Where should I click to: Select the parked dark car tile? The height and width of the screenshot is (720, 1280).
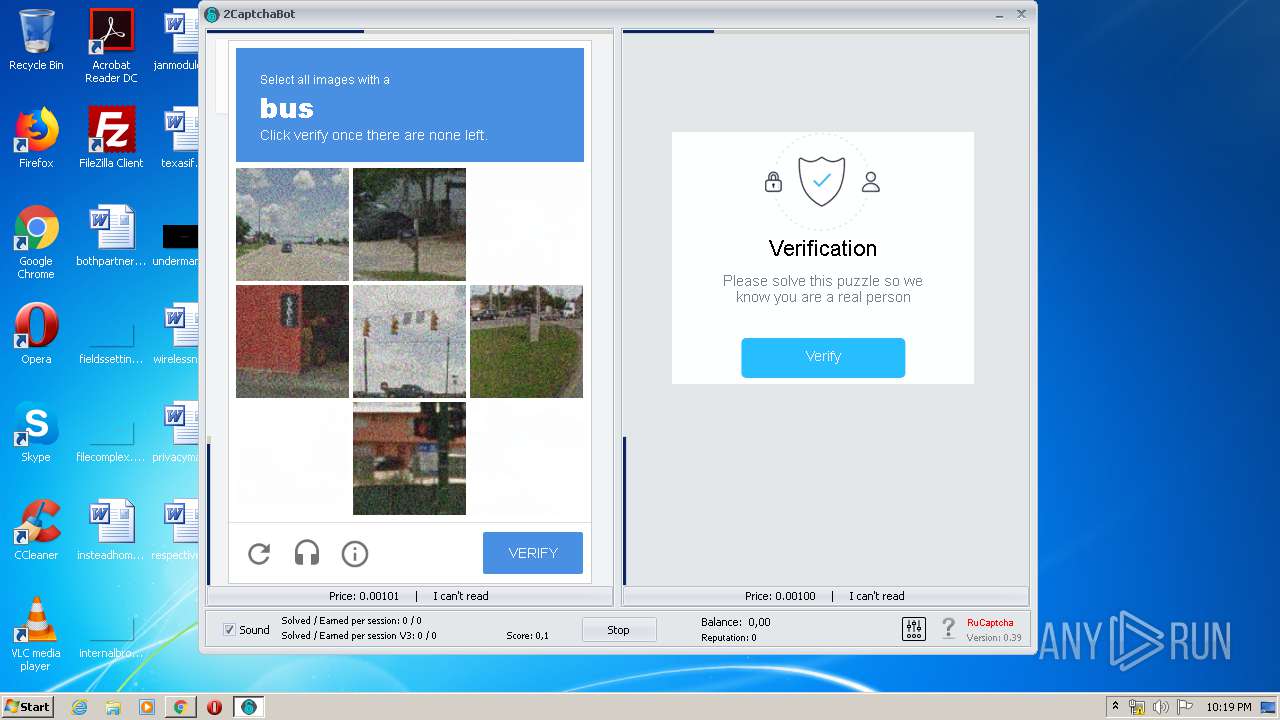click(x=409, y=224)
